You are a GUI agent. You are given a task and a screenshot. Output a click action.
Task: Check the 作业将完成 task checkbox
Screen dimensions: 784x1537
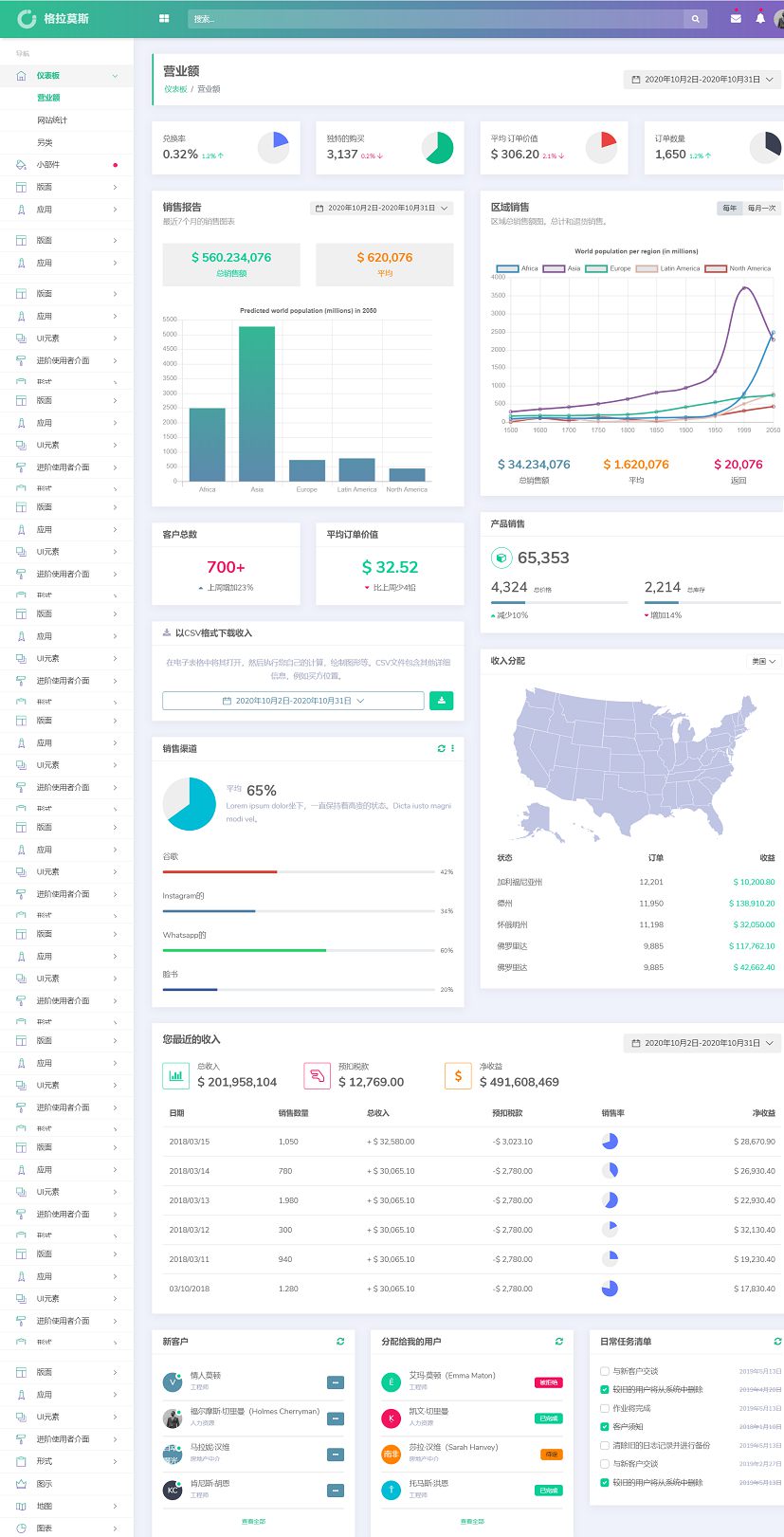click(x=605, y=1408)
